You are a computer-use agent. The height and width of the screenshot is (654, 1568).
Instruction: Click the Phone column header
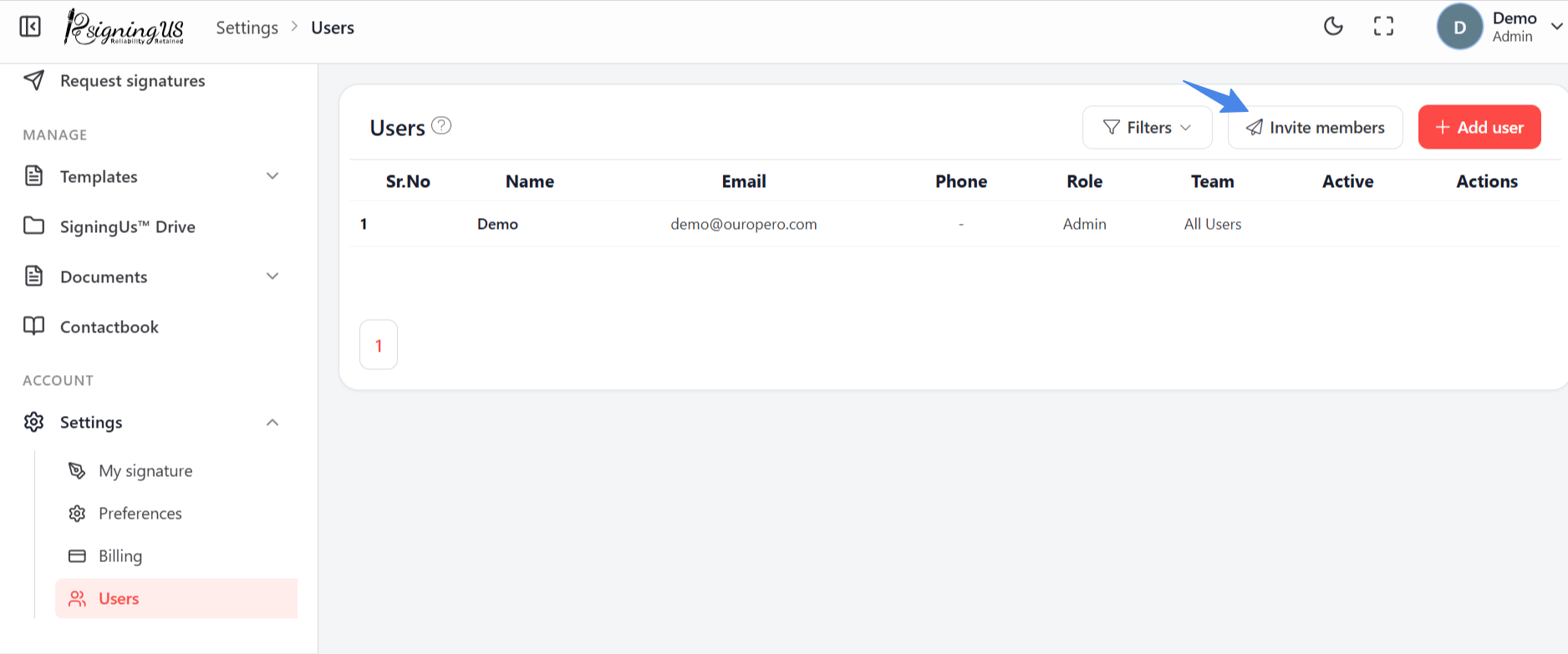tap(961, 181)
